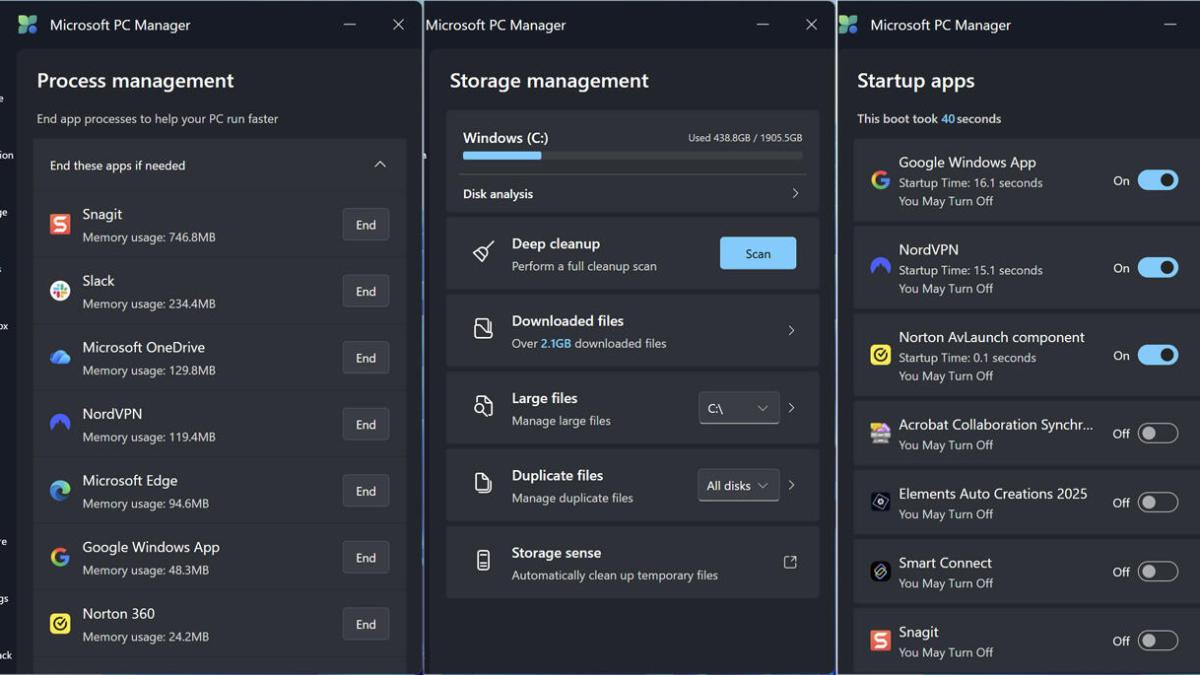Close the Process management window
Viewport: 1200px width, 675px height.
(398, 25)
